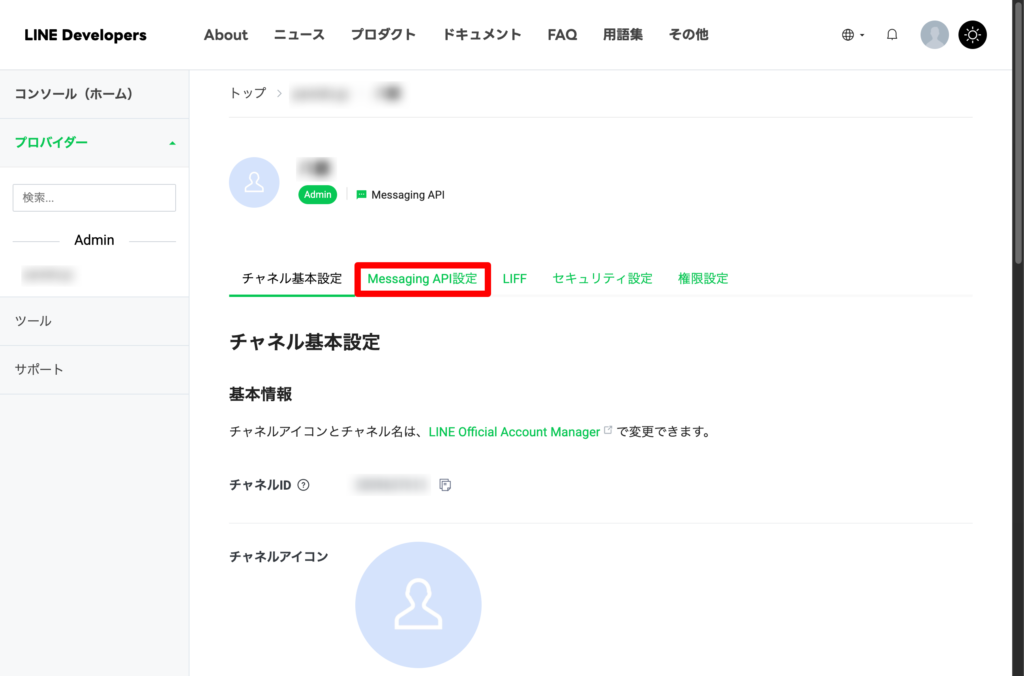Open the language globe dropdown

[852, 35]
